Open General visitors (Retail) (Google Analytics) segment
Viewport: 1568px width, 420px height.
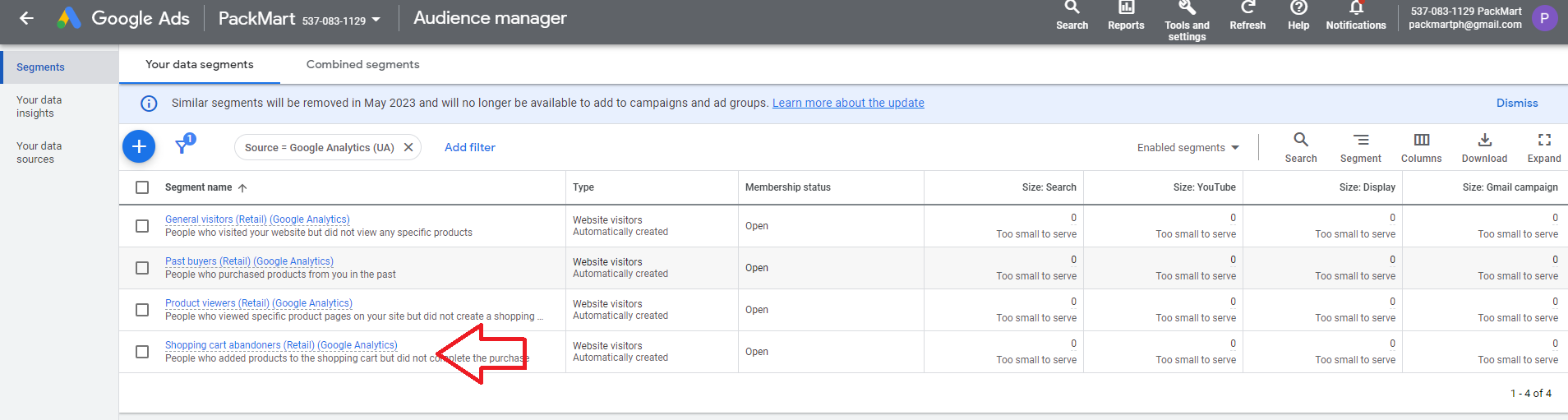click(257, 219)
